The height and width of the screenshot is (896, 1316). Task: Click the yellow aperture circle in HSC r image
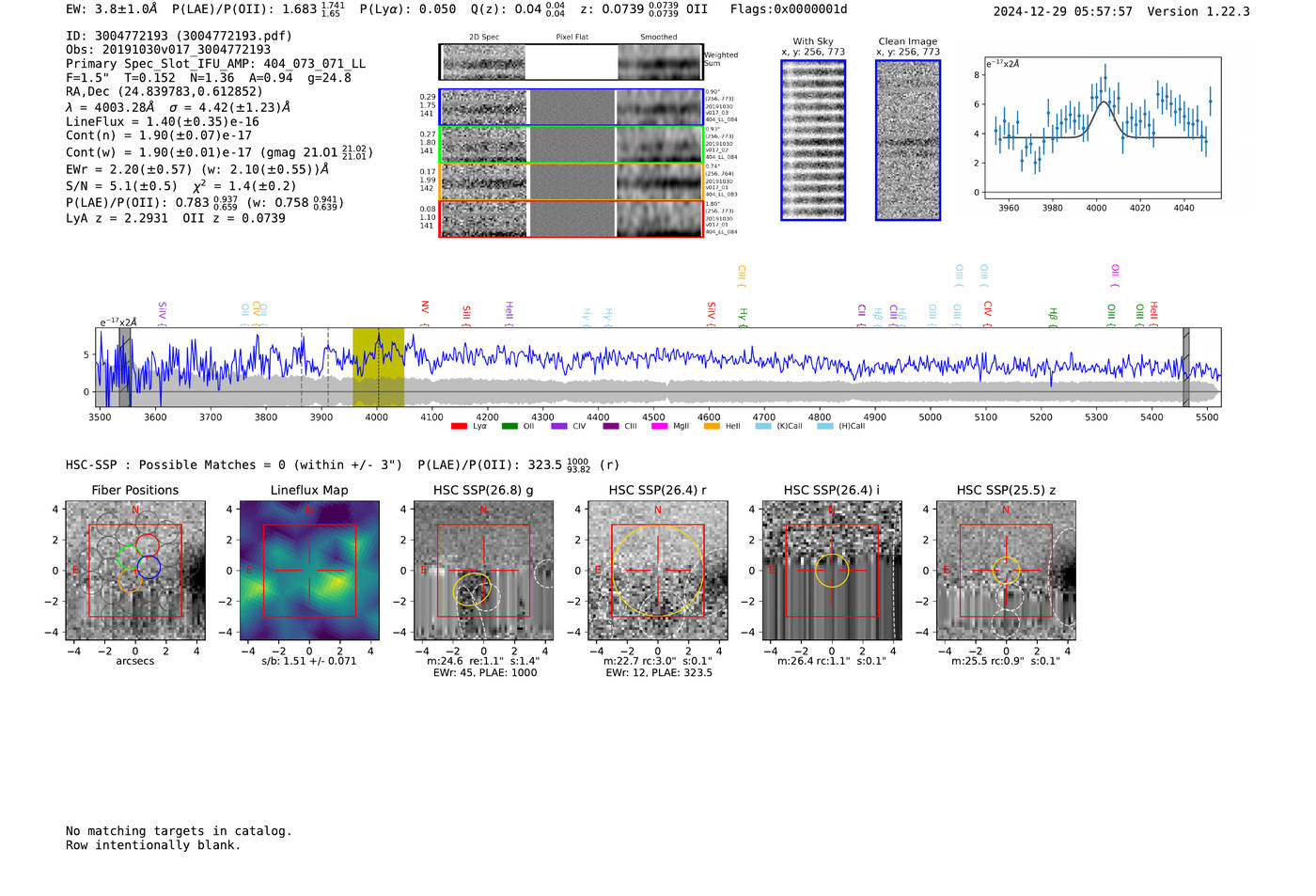pos(658,571)
